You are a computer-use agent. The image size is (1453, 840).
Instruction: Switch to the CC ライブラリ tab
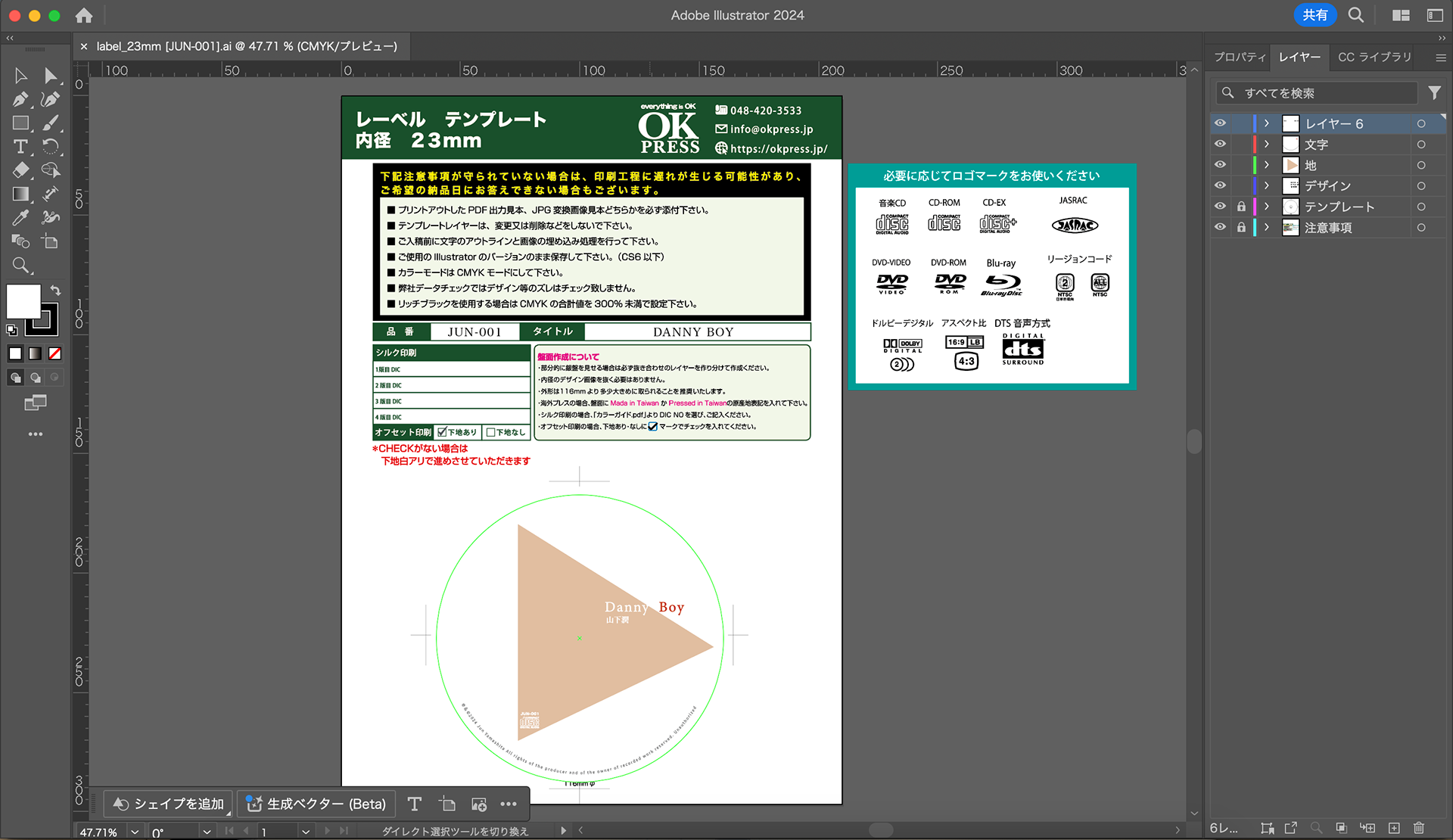point(1374,57)
